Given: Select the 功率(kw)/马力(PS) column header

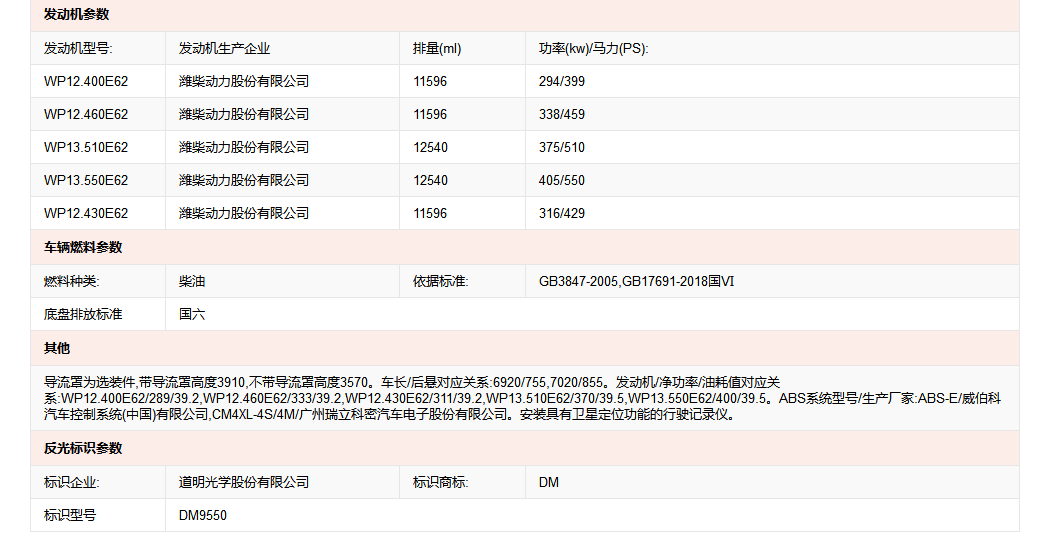Looking at the screenshot, I should point(594,48).
